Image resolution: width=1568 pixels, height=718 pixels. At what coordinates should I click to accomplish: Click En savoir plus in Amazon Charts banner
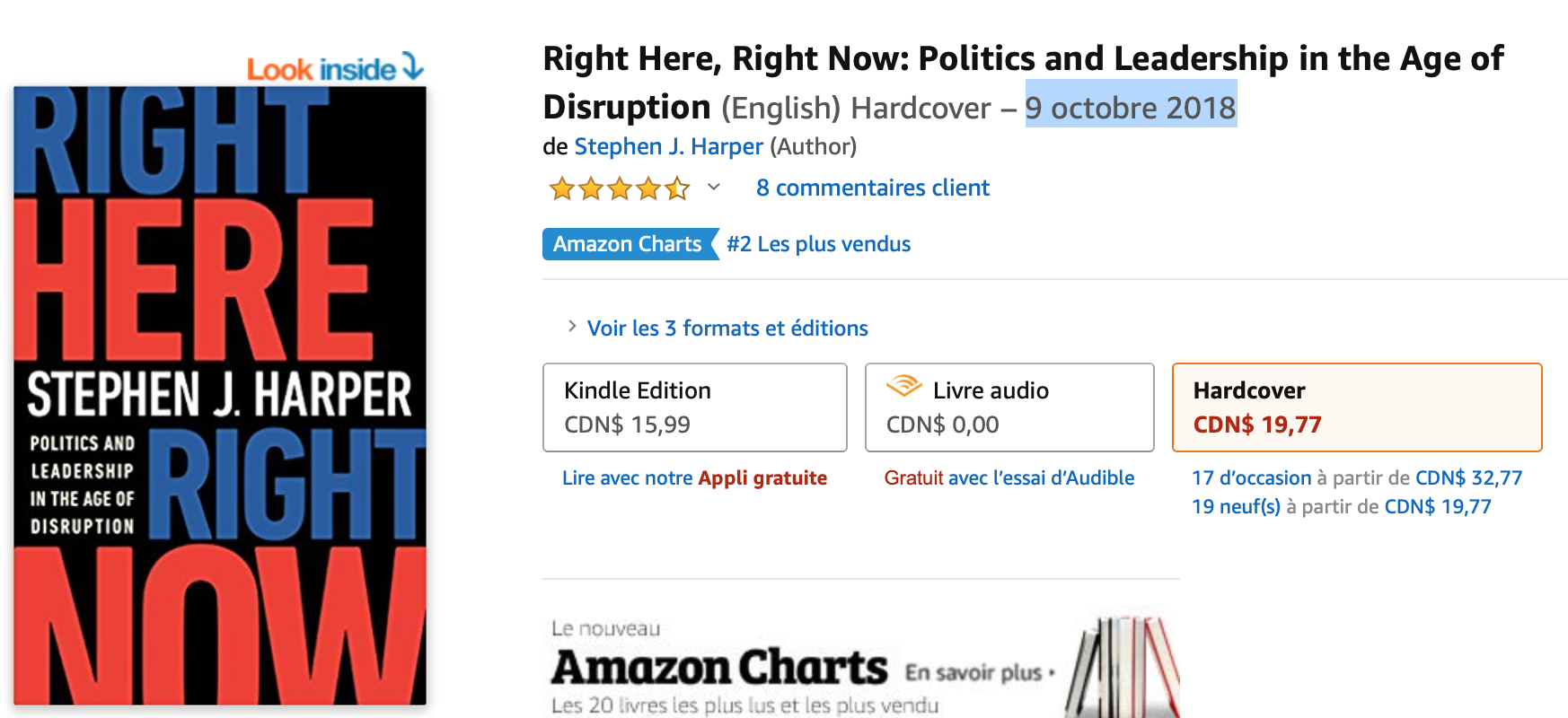click(x=979, y=672)
